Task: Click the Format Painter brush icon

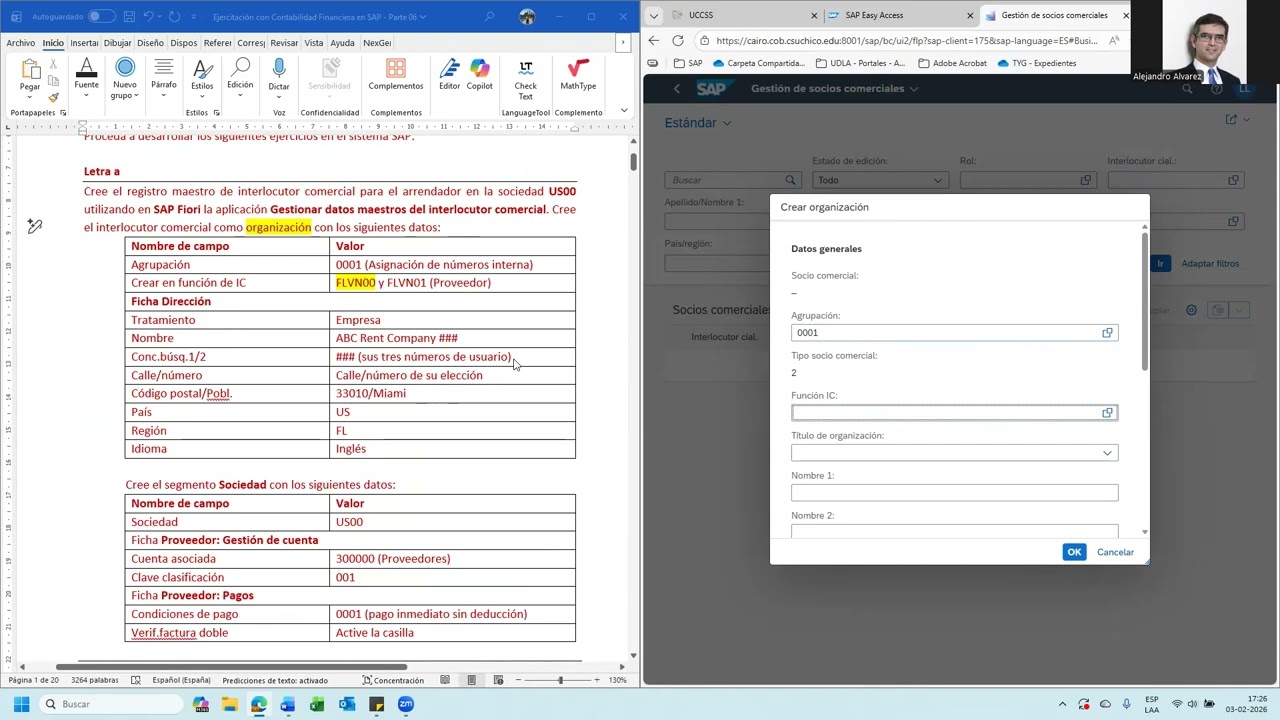Action: [53, 97]
